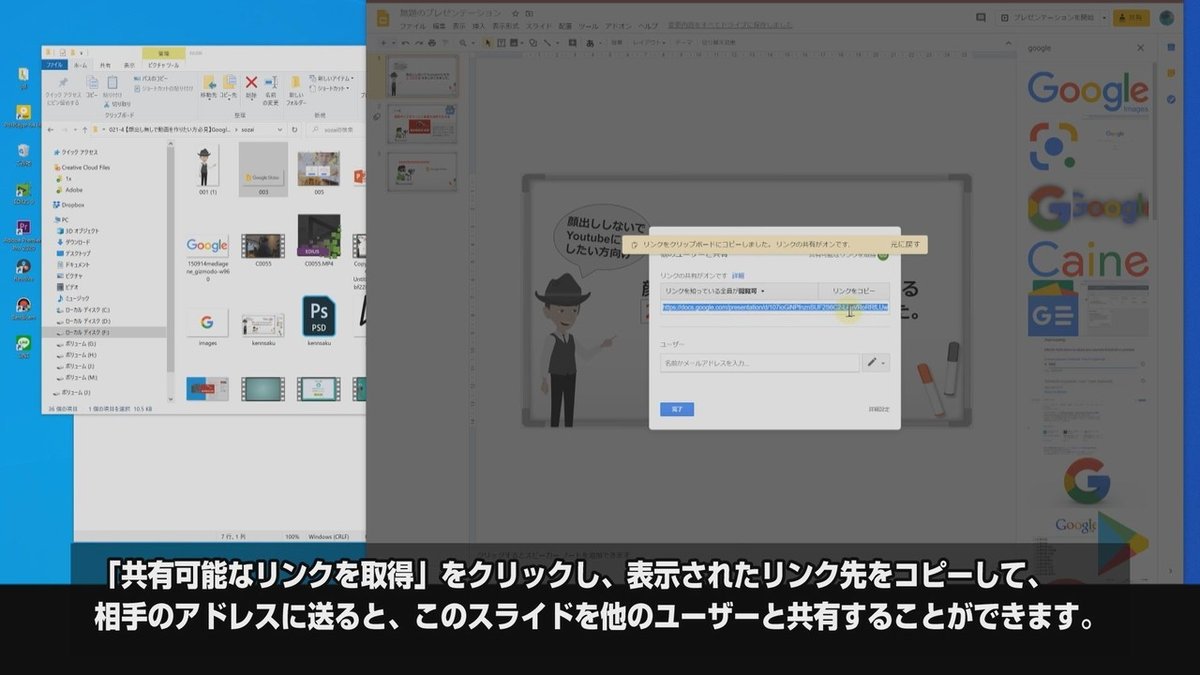Screen dimensions: 1200x675
Task: Select the kennsaku PSD file in Explorer
Action: pyautogui.click(x=319, y=322)
